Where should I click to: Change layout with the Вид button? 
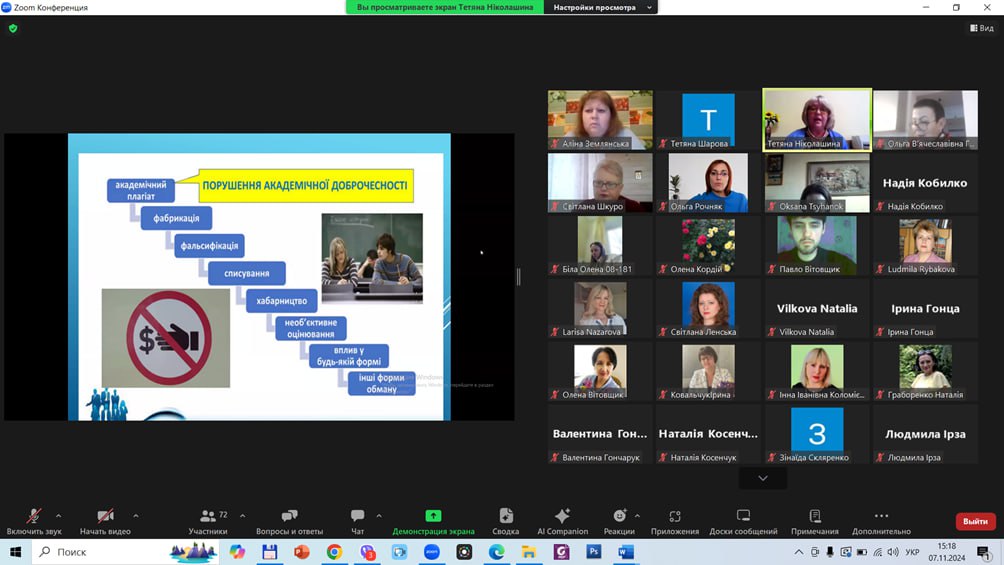click(x=982, y=28)
